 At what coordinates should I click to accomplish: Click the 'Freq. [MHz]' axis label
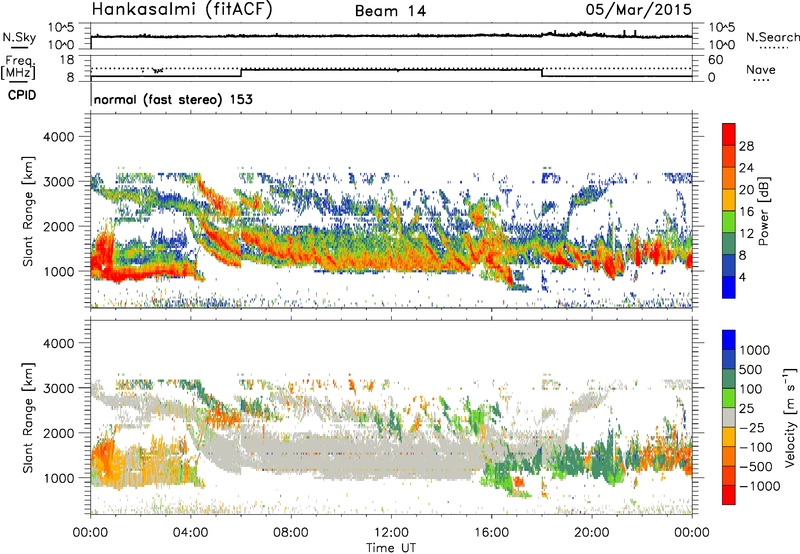[x=19, y=67]
